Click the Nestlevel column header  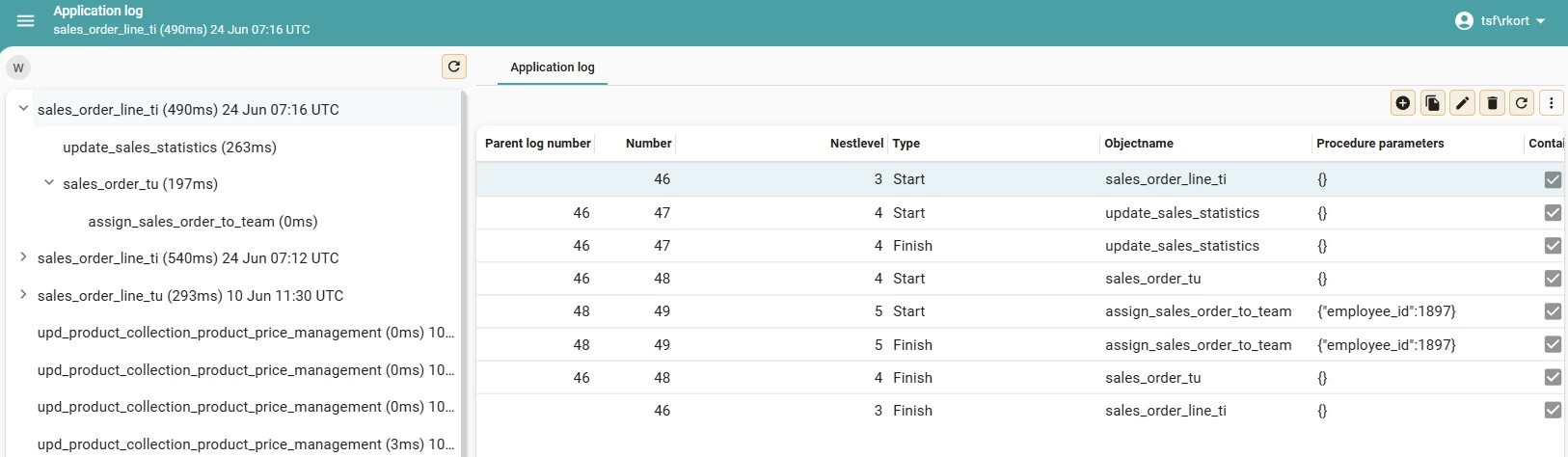pyautogui.click(x=856, y=143)
